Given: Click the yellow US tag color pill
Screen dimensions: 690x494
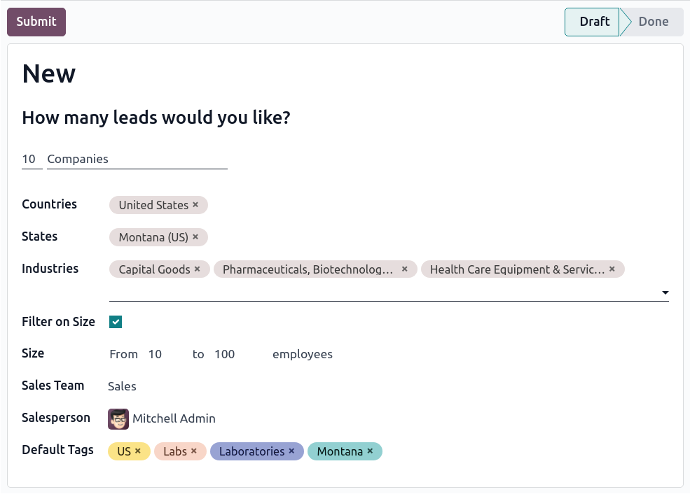Looking at the screenshot, I should point(124,451).
